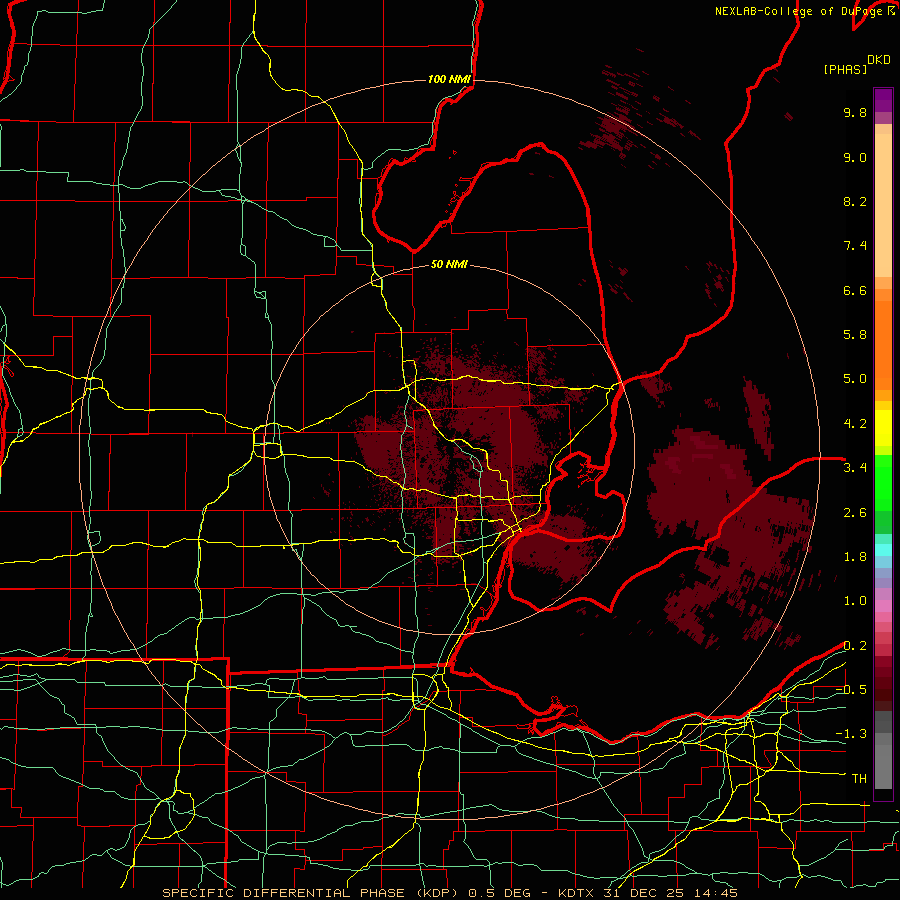Pick the light peach color bar segment

coord(883,207)
